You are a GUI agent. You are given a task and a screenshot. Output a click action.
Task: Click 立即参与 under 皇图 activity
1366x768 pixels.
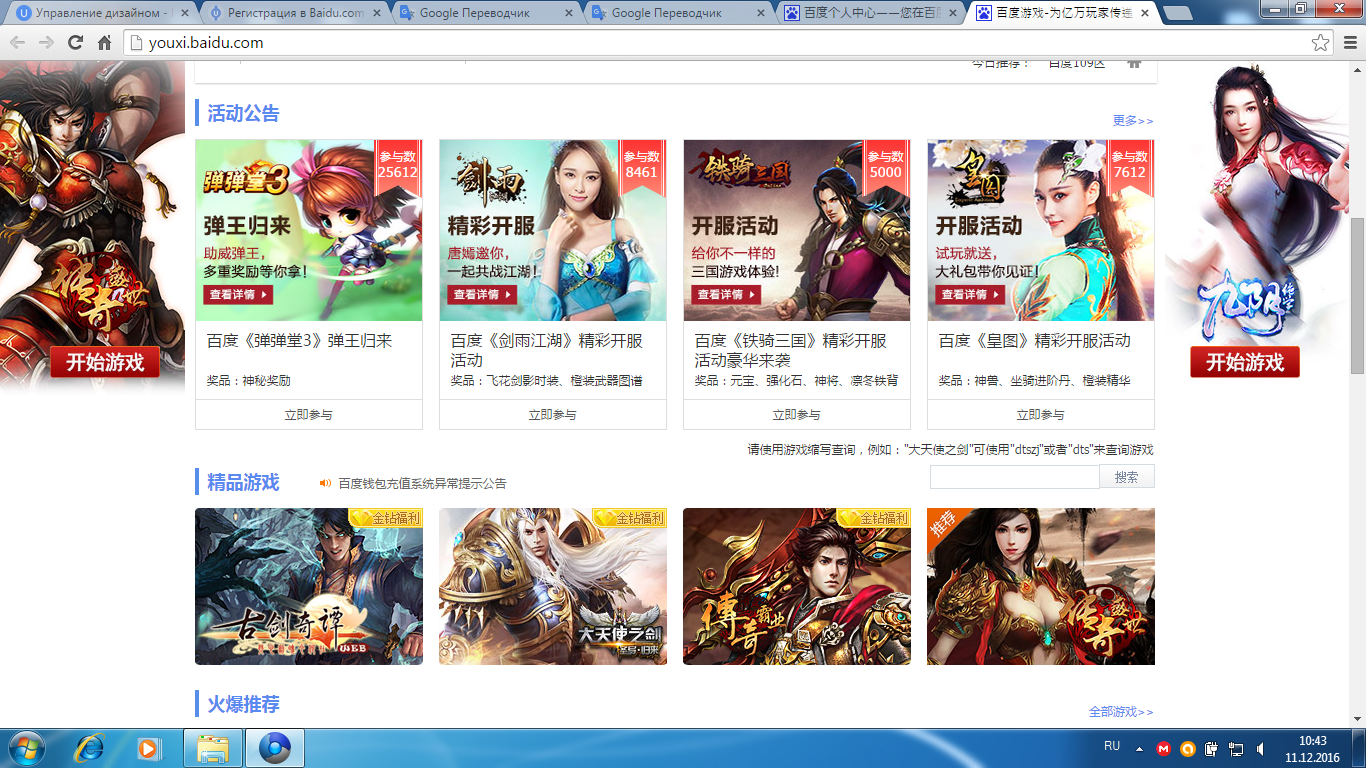[x=1041, y=414]
